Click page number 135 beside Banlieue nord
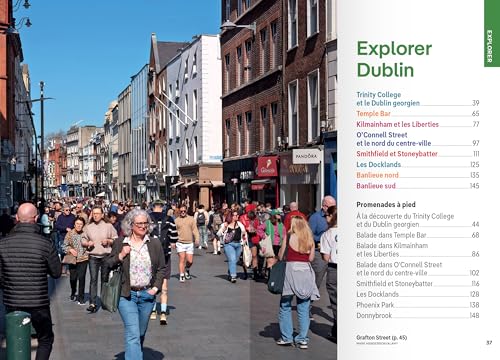Screen dimensions: 500x360 475,175
